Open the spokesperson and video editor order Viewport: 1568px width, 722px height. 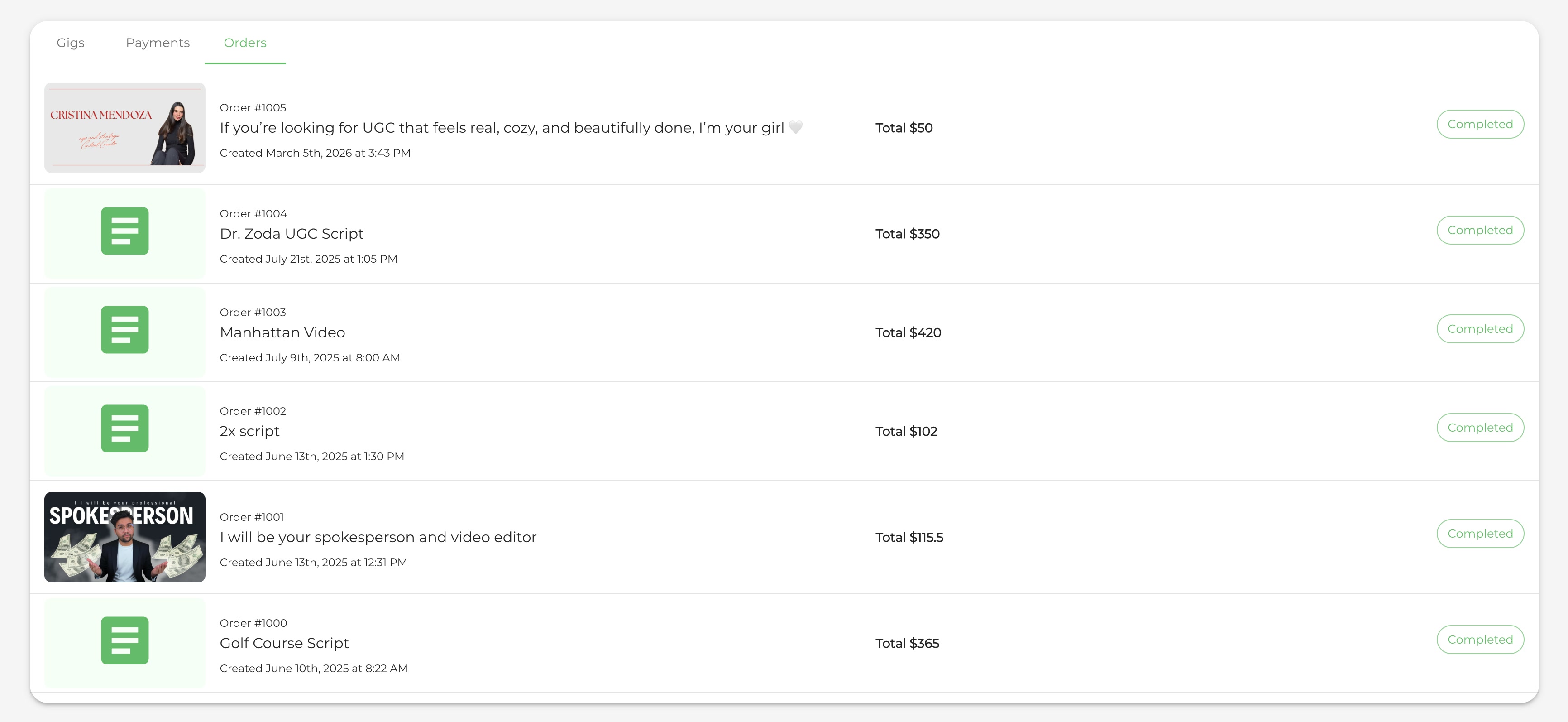click(x=378, y=537)
